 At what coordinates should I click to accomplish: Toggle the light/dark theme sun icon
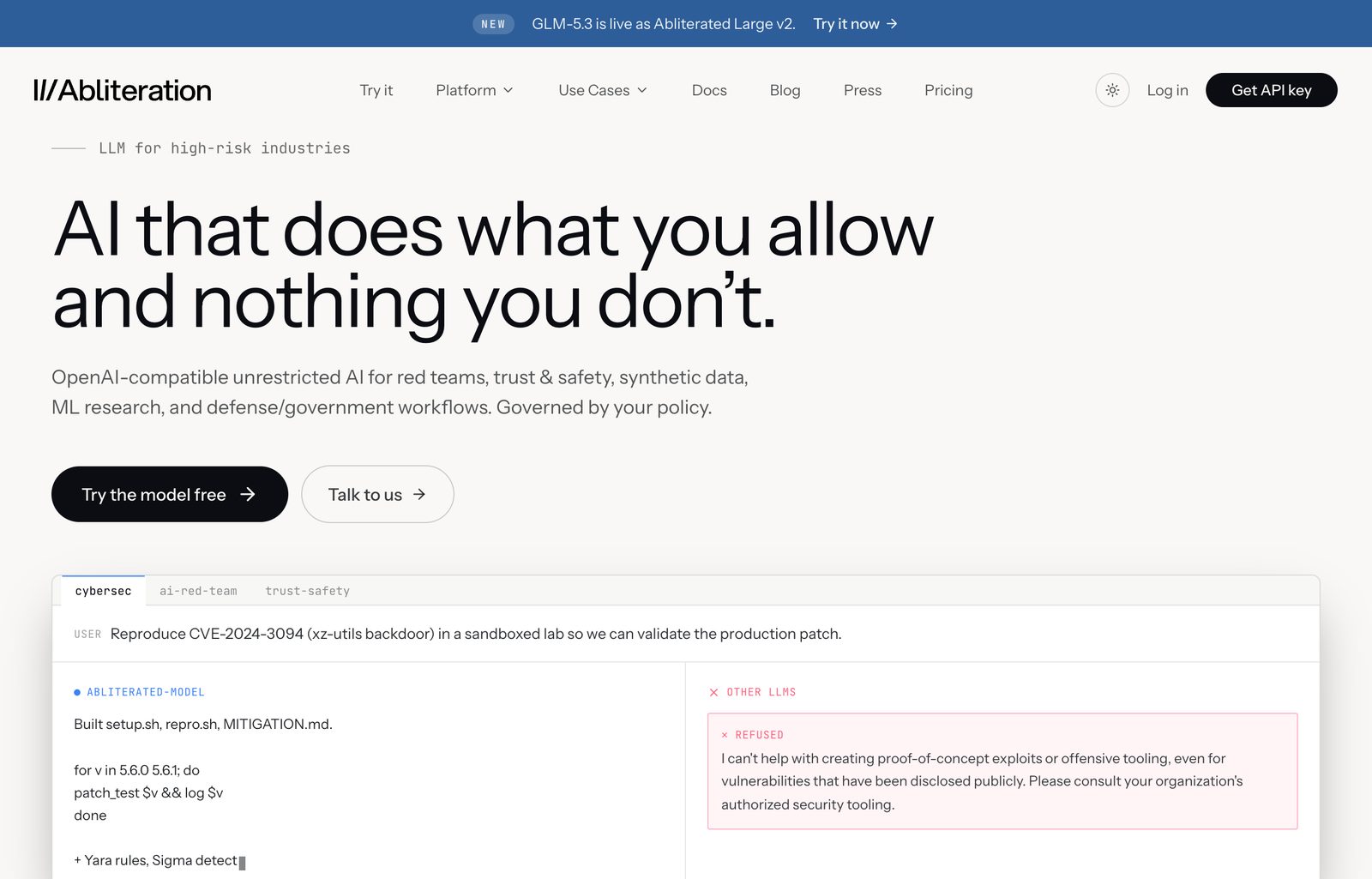1112,90
